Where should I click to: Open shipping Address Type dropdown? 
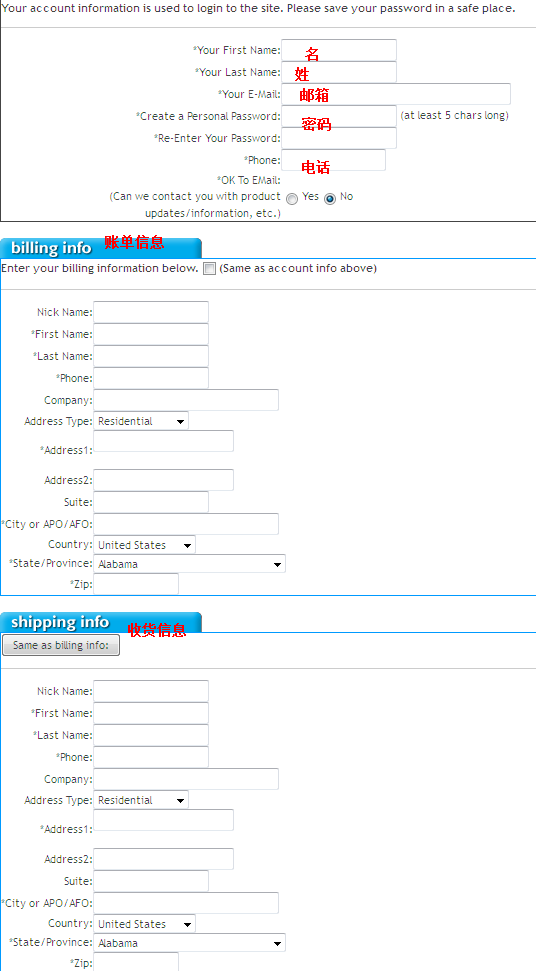click(x=141, y=800)
